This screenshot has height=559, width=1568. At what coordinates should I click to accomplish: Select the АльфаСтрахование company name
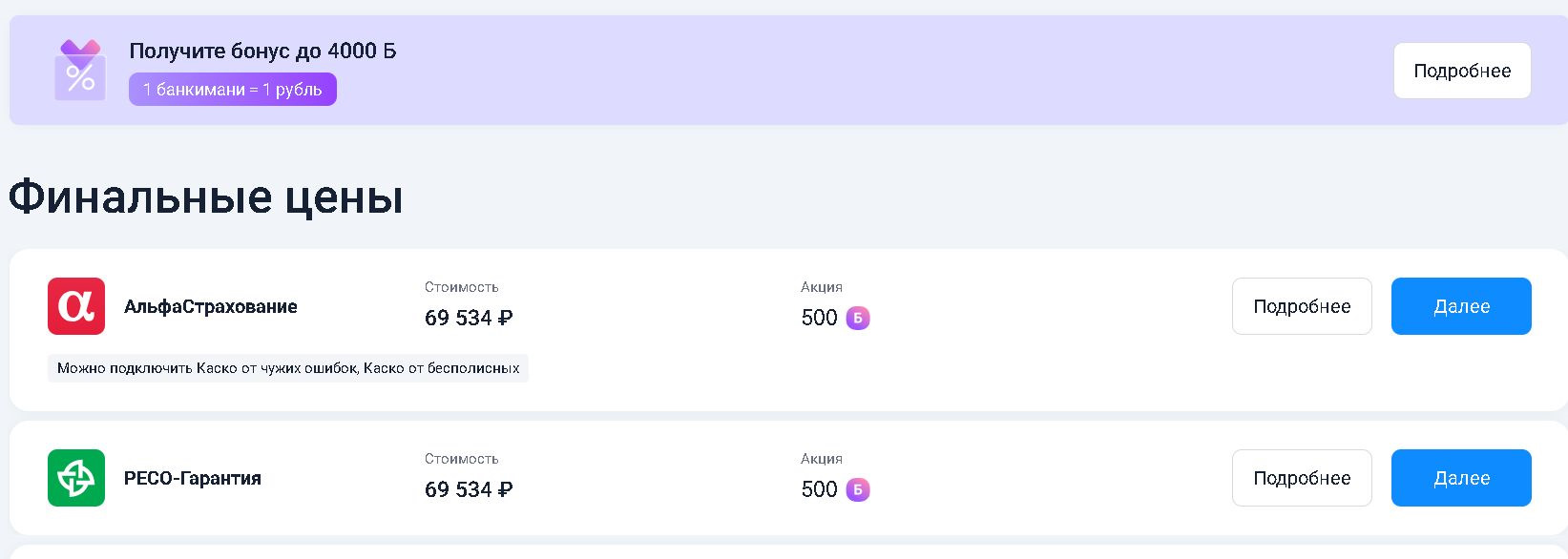point(211,306)
